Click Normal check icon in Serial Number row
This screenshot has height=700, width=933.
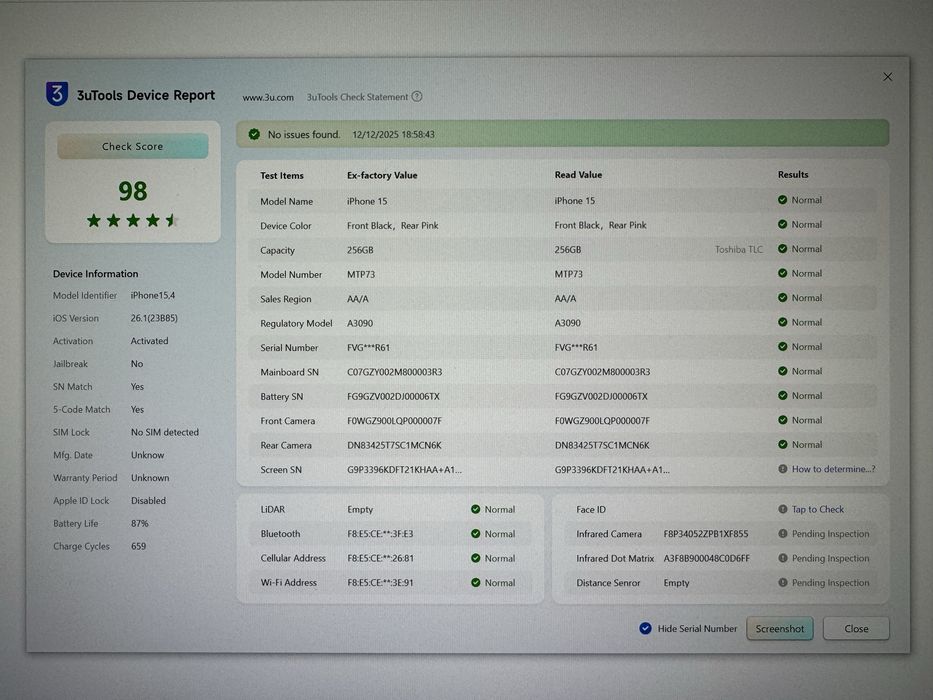click(782, 346)
